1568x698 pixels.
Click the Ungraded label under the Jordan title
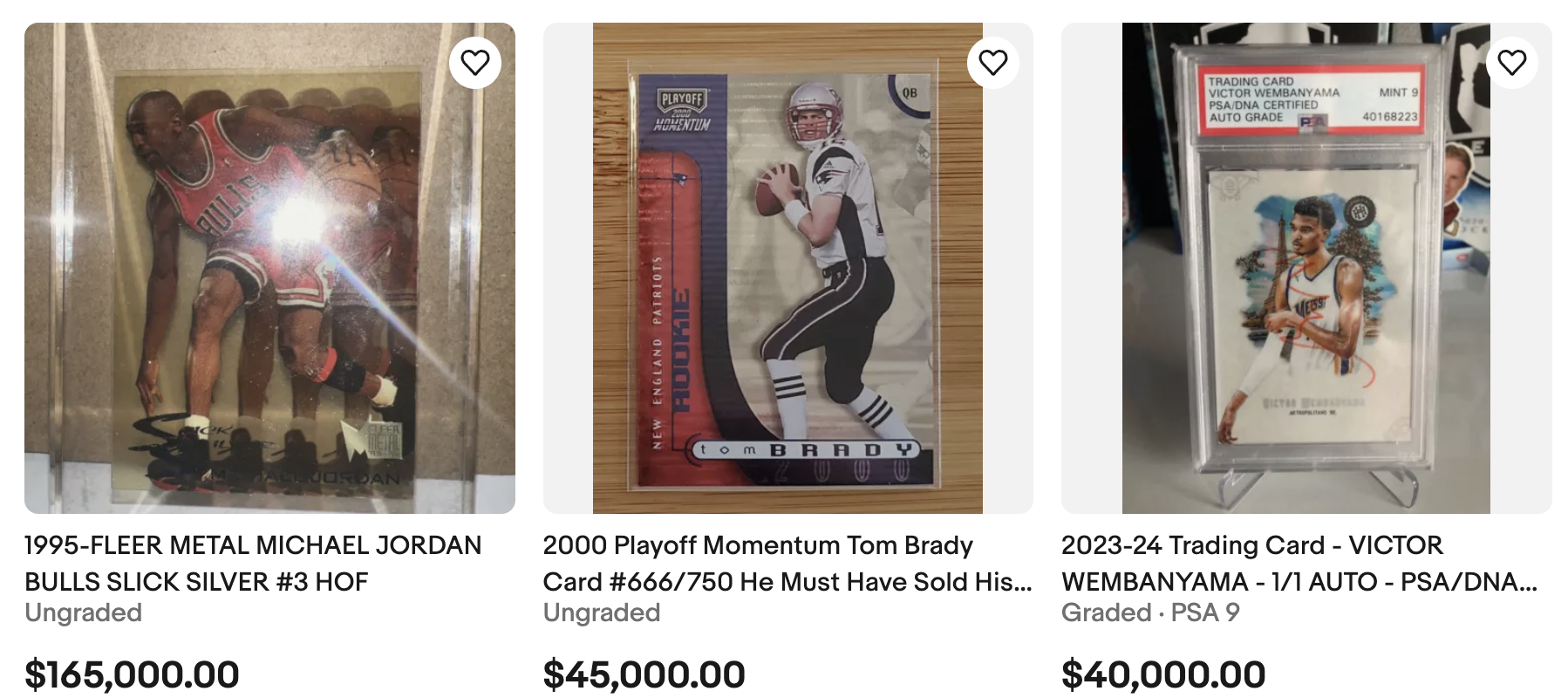(84, 613)
